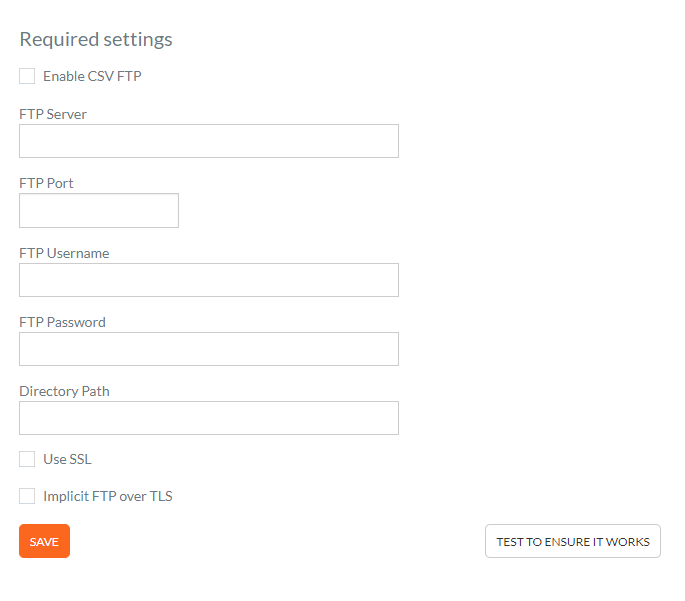Click the 'FTP Port' field label

46,183
